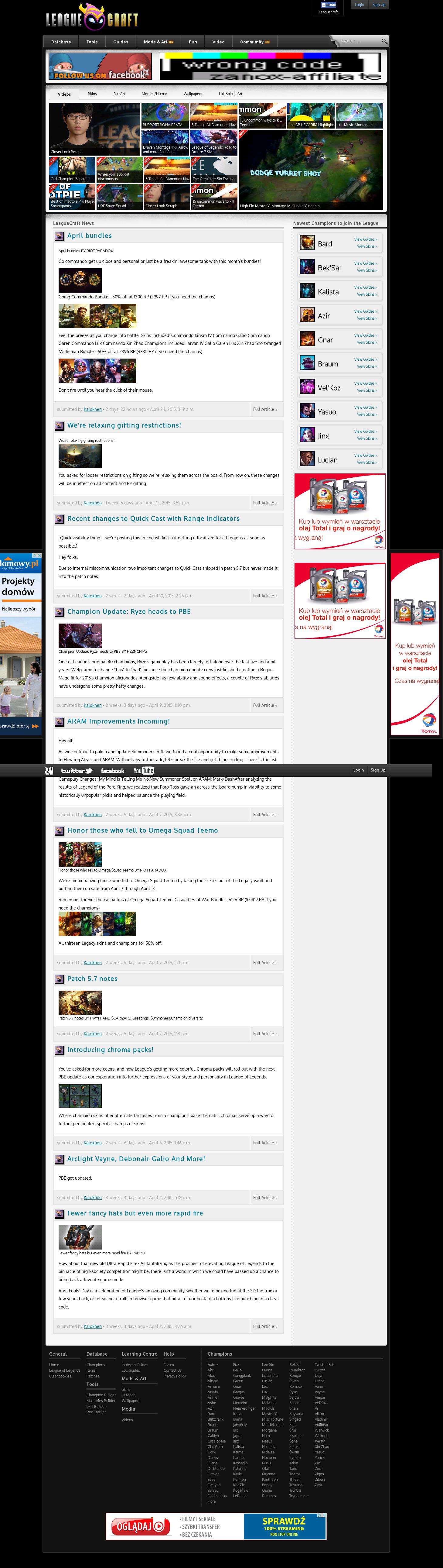This screenshot has width=443, height=1568.
Task: Open the Community navigation menu
Action: [x=254, y=42]
